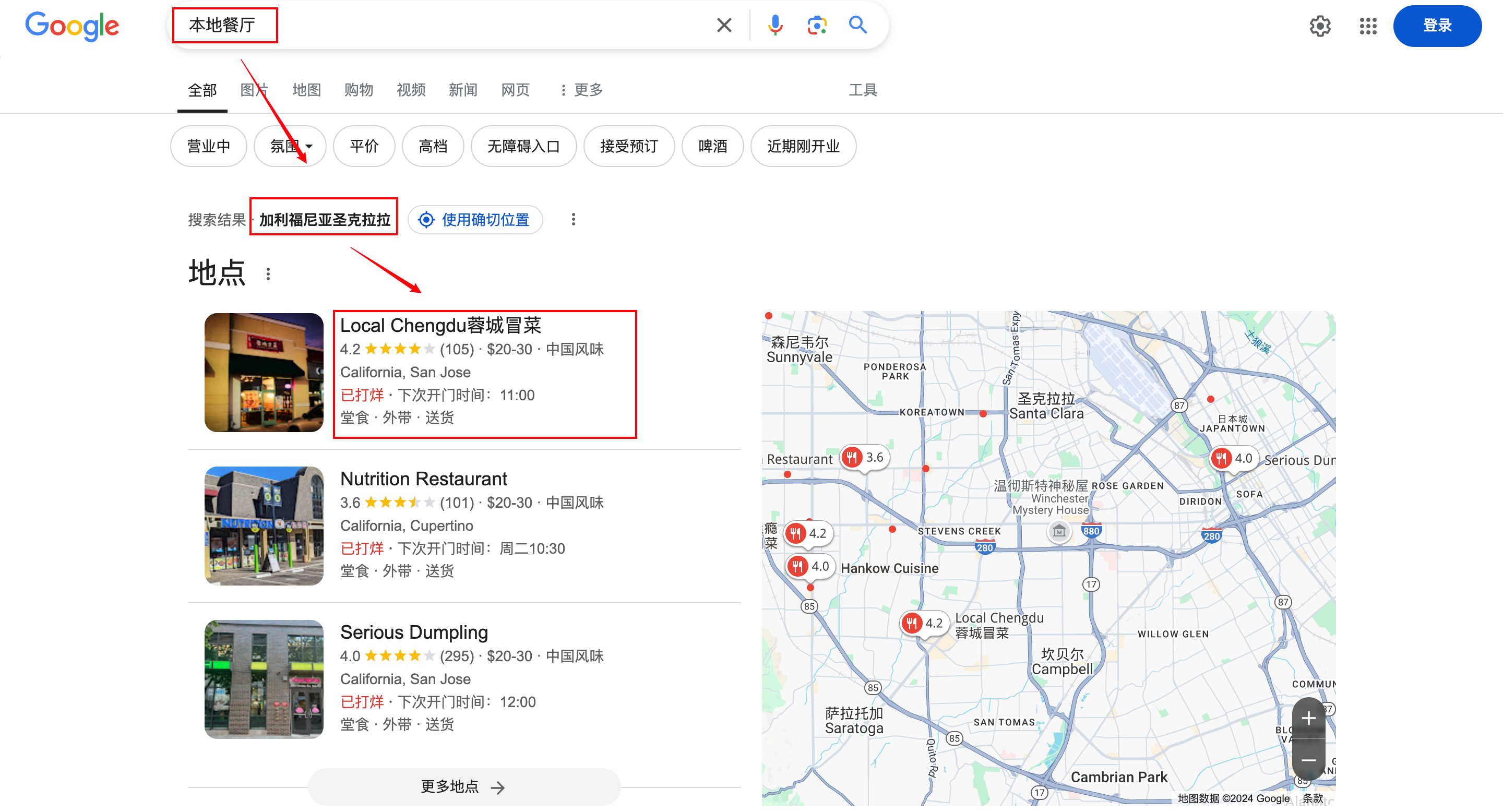Click the precise location target icon
The height and width of the screenshot is (812, 1503).
(x=426, y=220)
